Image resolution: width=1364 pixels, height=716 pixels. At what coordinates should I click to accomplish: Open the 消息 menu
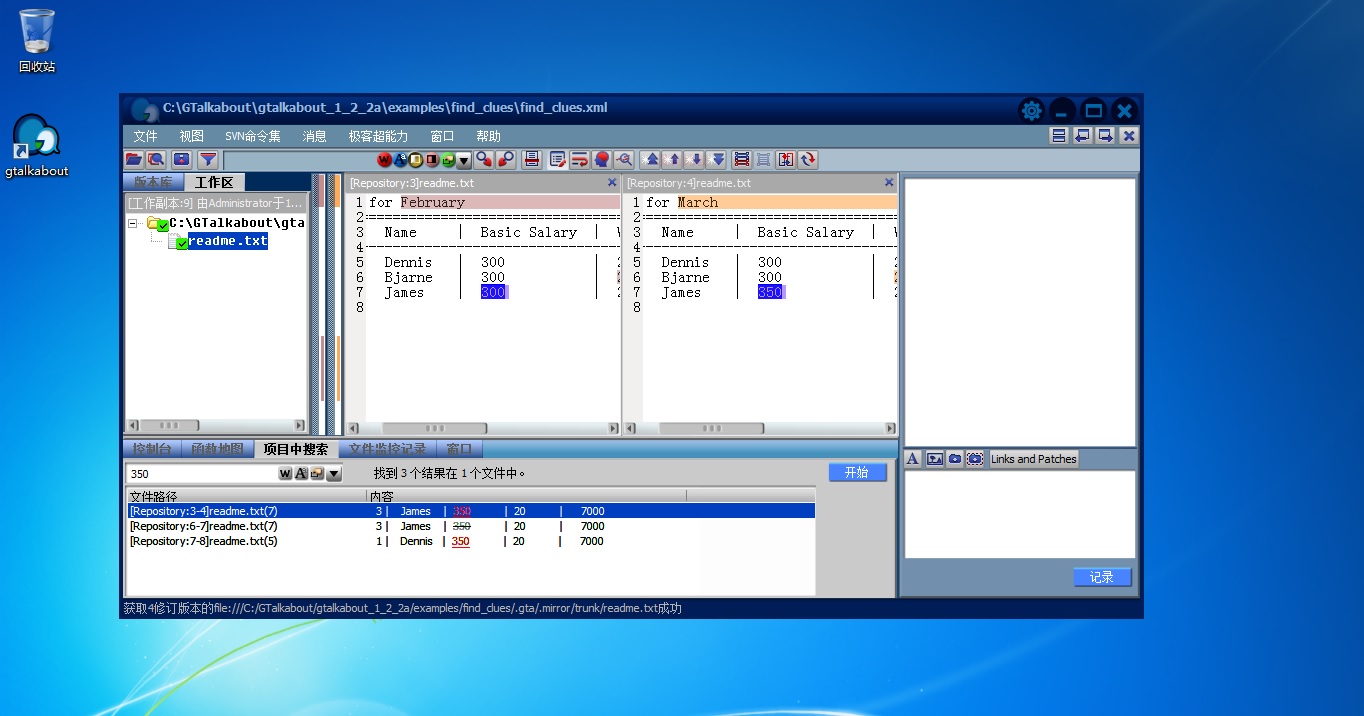[x=315, y=137]
